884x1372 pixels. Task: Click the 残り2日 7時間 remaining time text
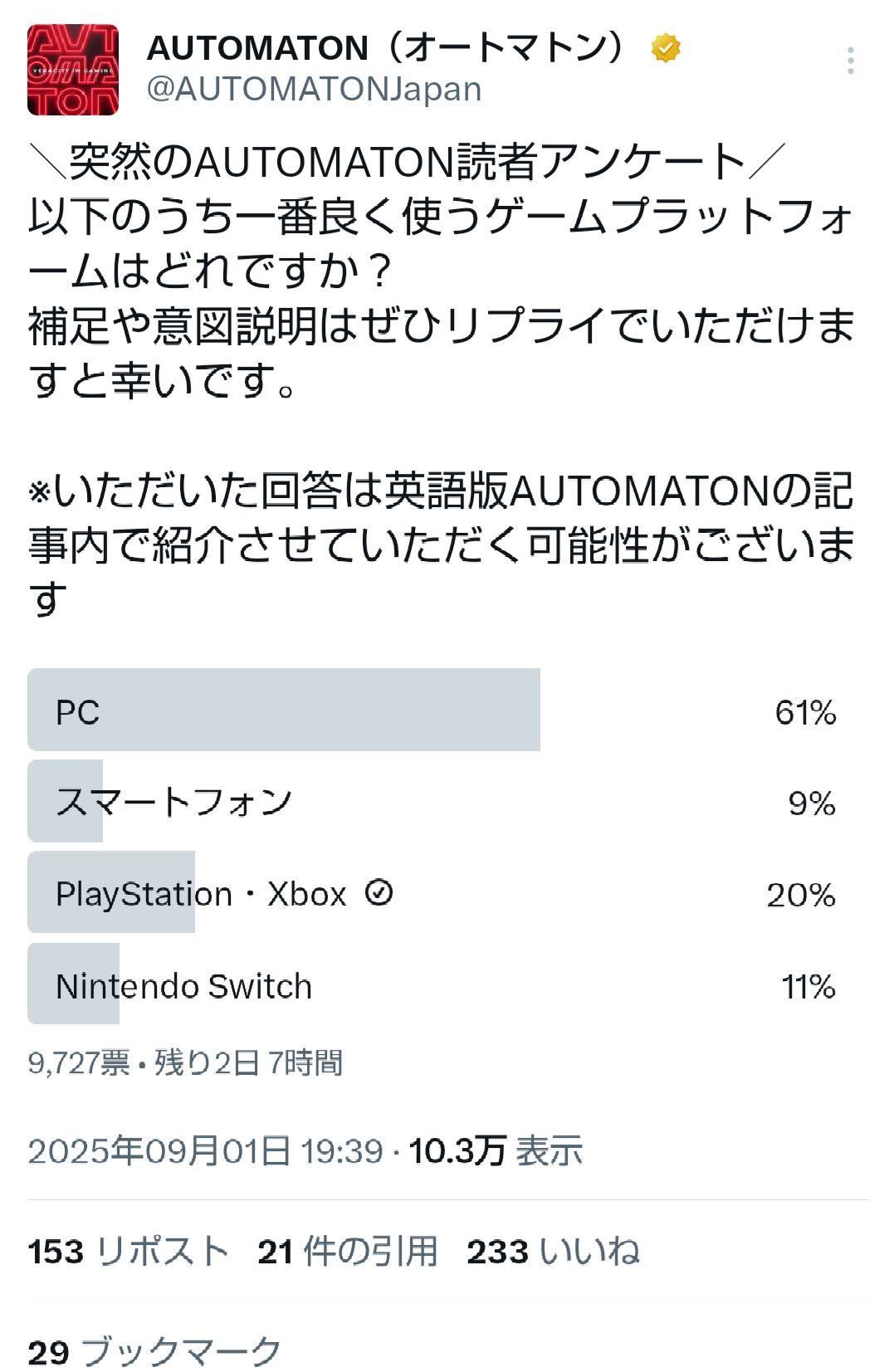point(248,1062)
